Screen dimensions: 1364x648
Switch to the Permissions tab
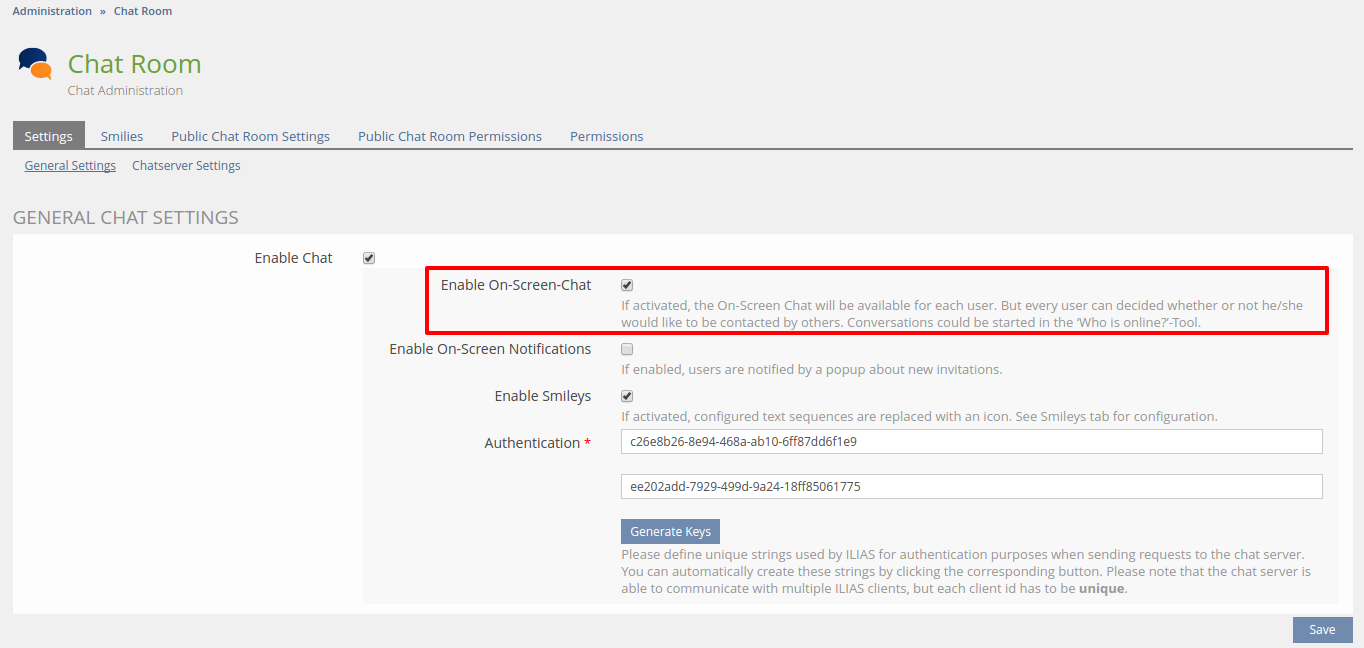coord(606,136)
